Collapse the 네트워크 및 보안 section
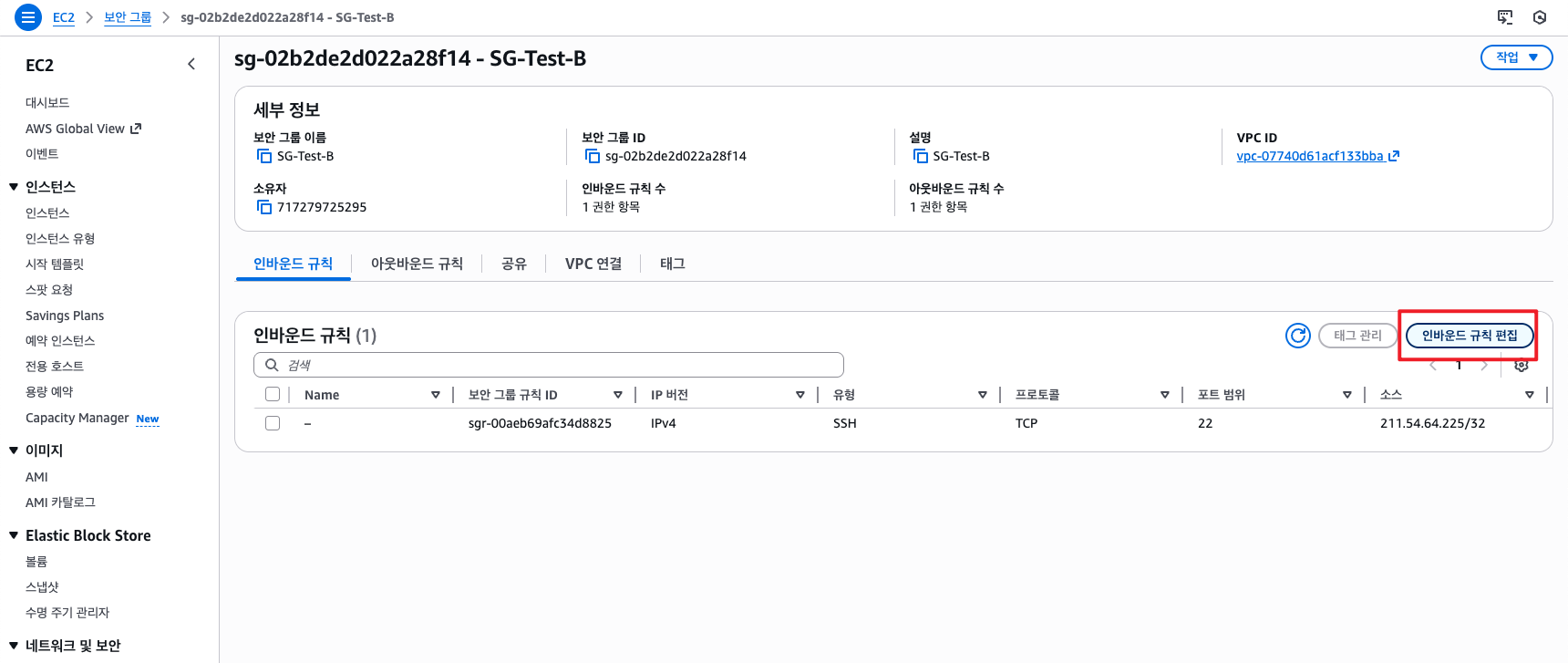The height and width of the screenshot is (663, 1568). [14, 646]
